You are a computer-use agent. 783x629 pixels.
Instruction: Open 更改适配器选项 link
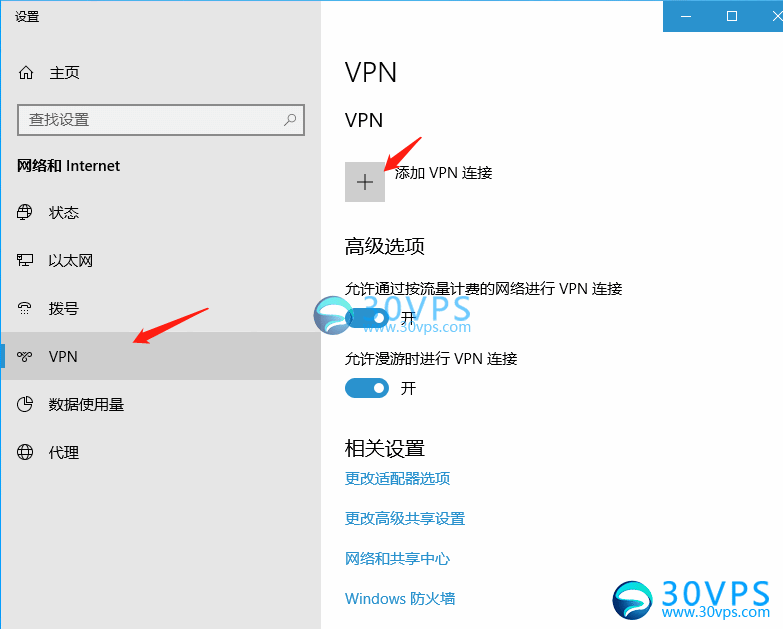coord(397,479)
